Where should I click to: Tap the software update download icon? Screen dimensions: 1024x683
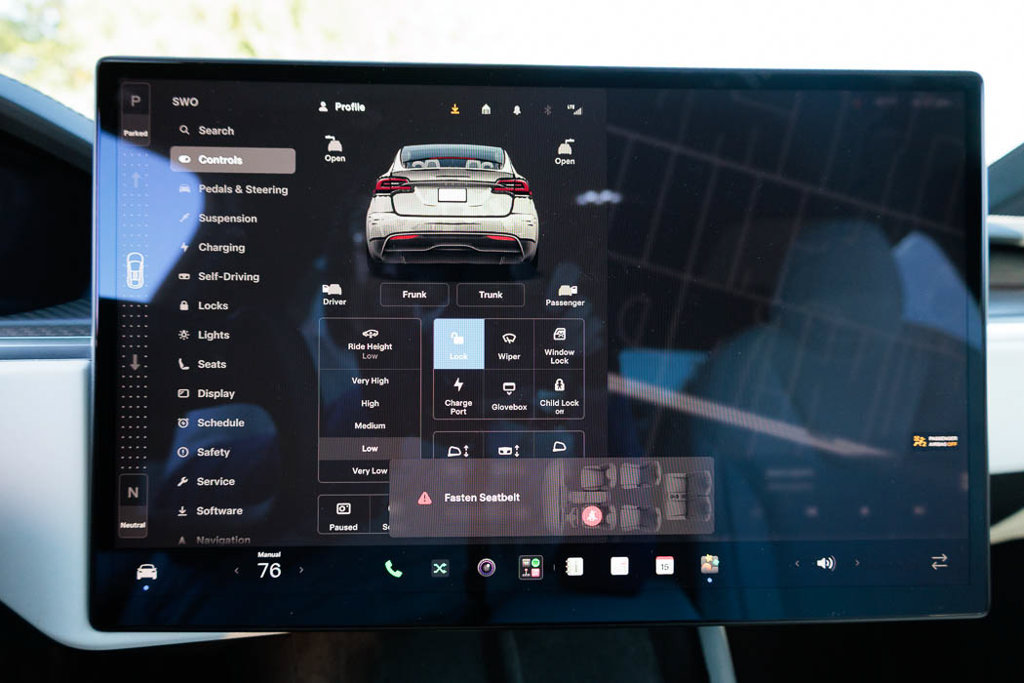pyautogui.click(x=455, y=109)
